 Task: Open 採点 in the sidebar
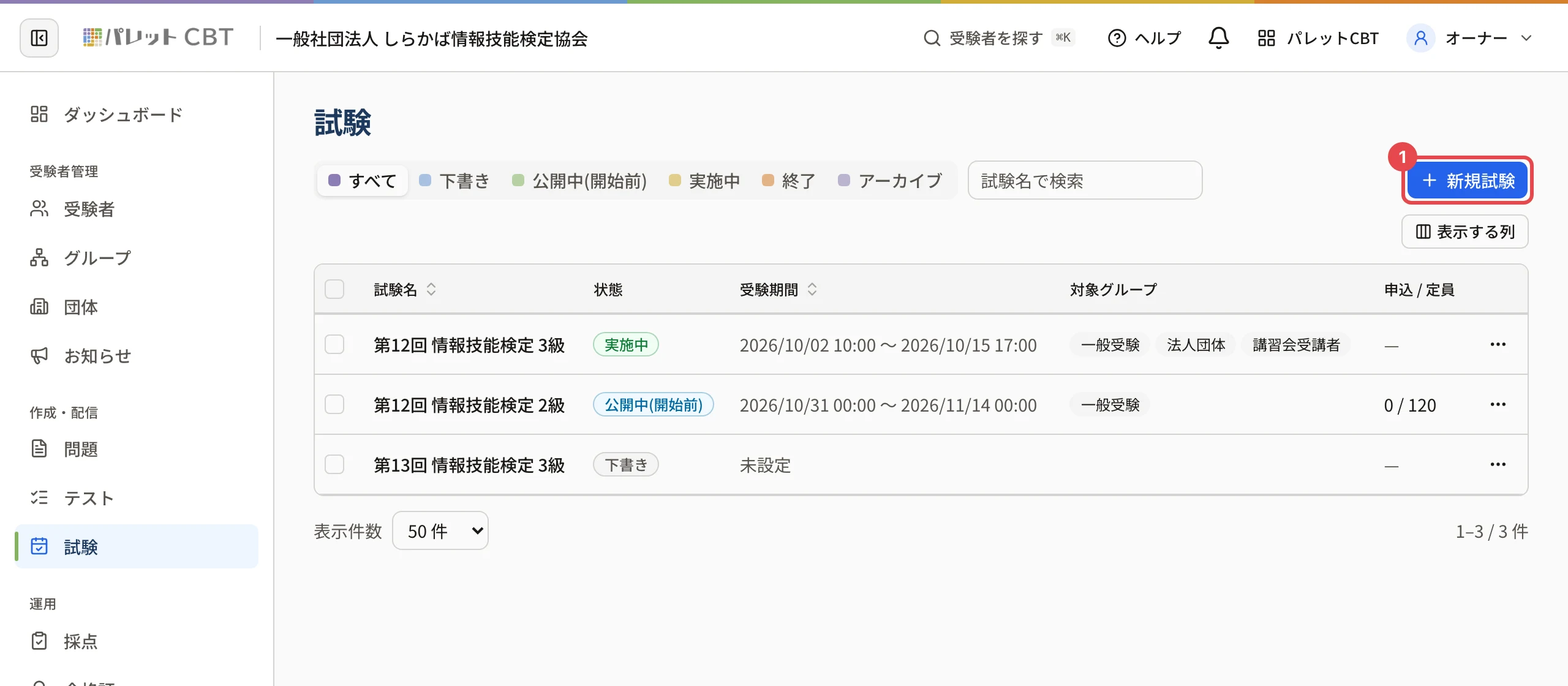(137, 641)
